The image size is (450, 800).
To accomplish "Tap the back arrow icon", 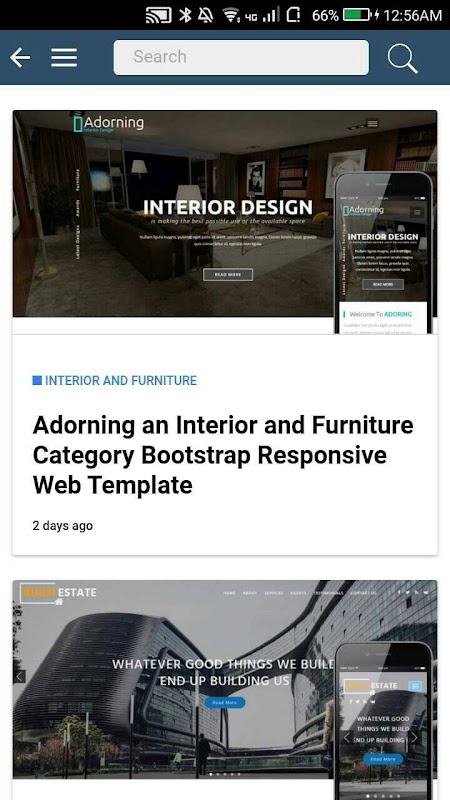I will pos(20,58).
